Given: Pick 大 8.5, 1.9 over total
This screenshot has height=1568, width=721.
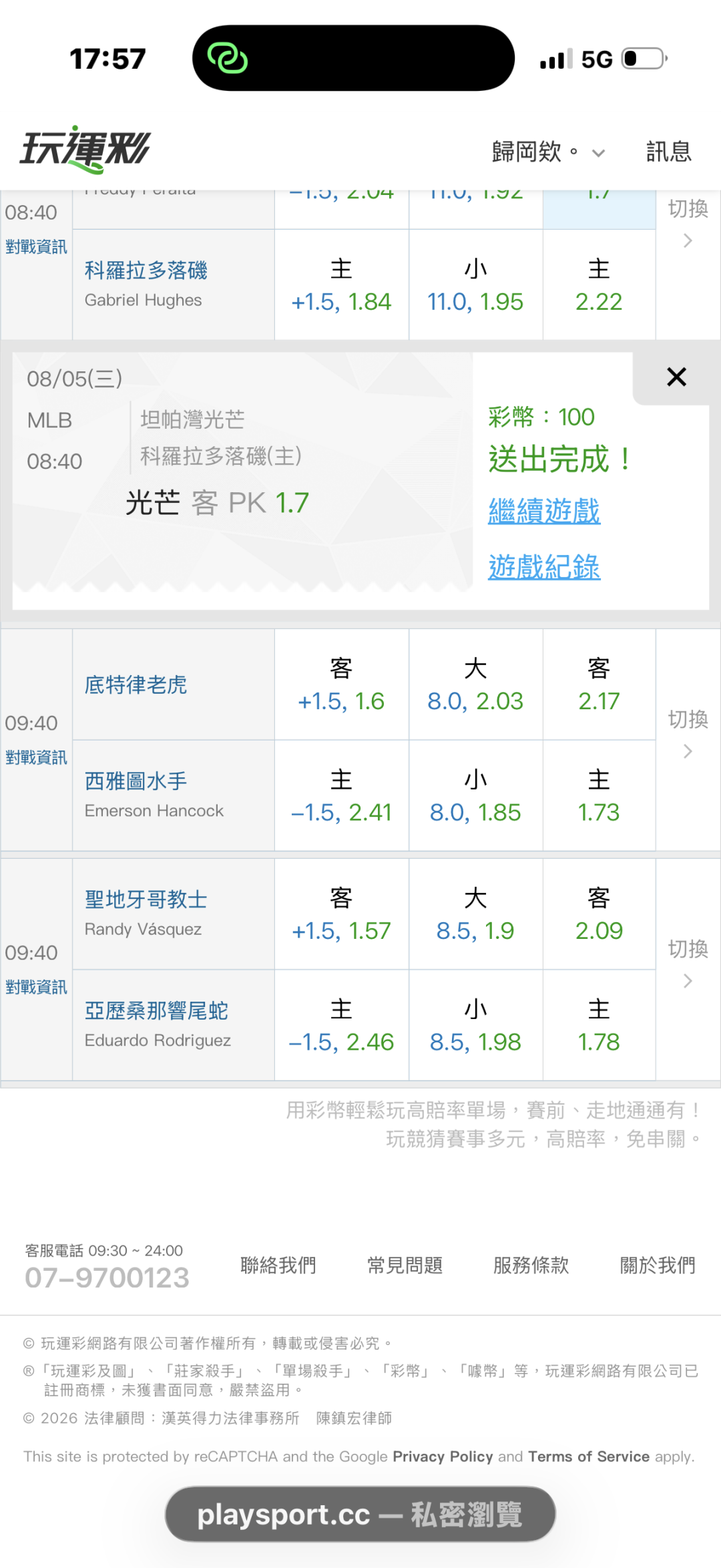Looking at the screenshot, I should tap(475, 914).
